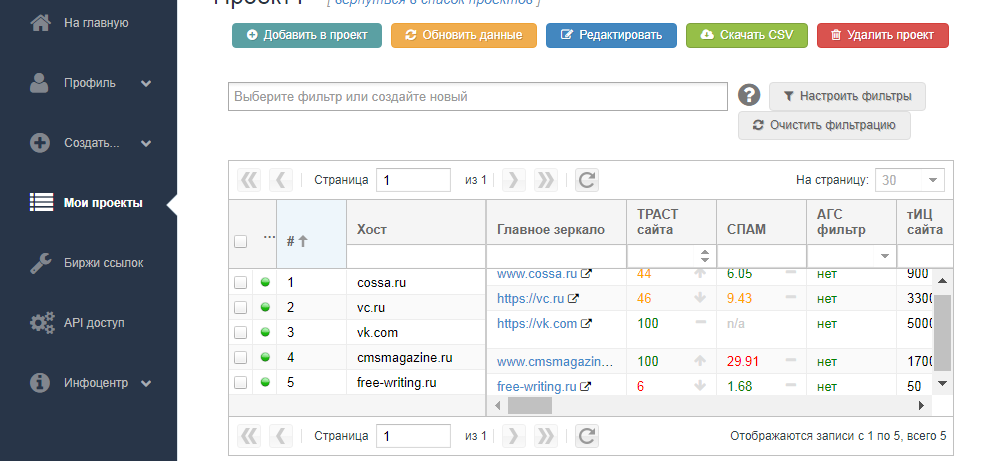This screenshot has width=1000, height=461.
Task: Click the Хост column filter input
Action: (x=416, y=256)
